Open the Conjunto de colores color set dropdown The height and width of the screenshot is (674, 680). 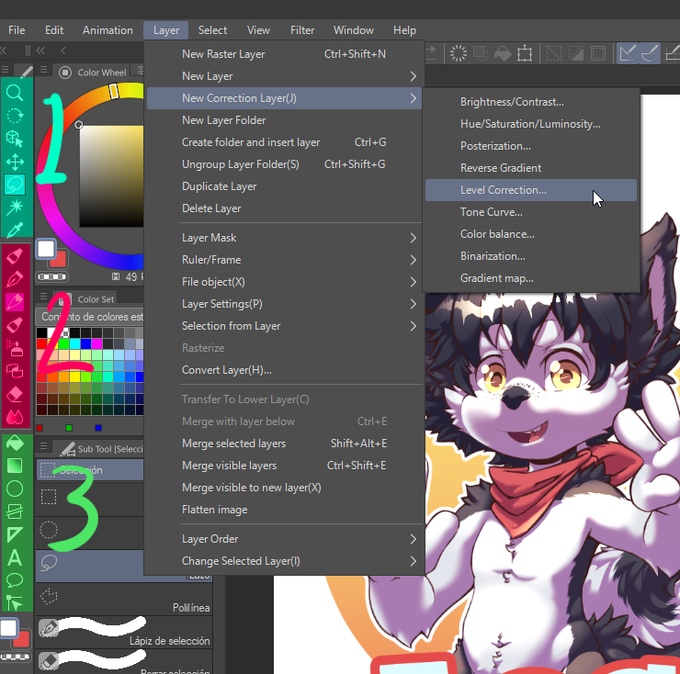tap(89, 317)
